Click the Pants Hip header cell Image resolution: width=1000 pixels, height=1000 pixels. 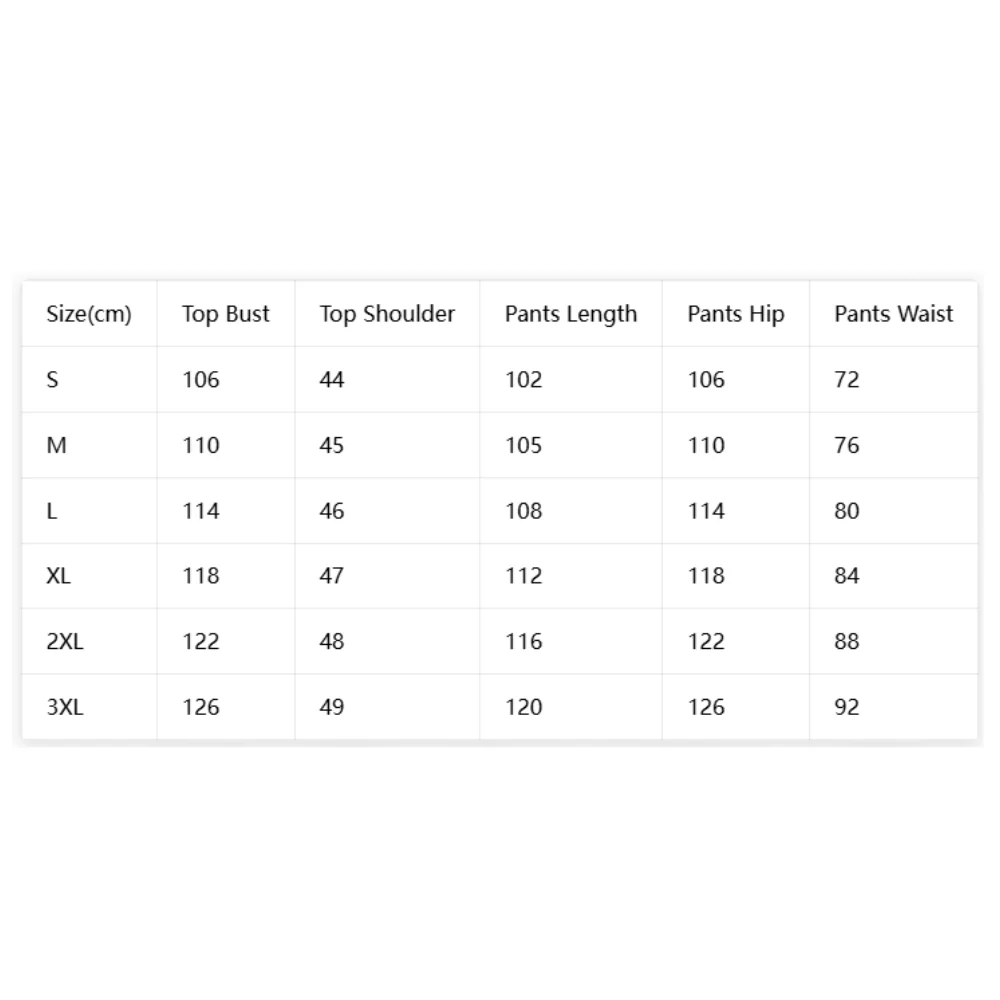(x=735, y=314)
